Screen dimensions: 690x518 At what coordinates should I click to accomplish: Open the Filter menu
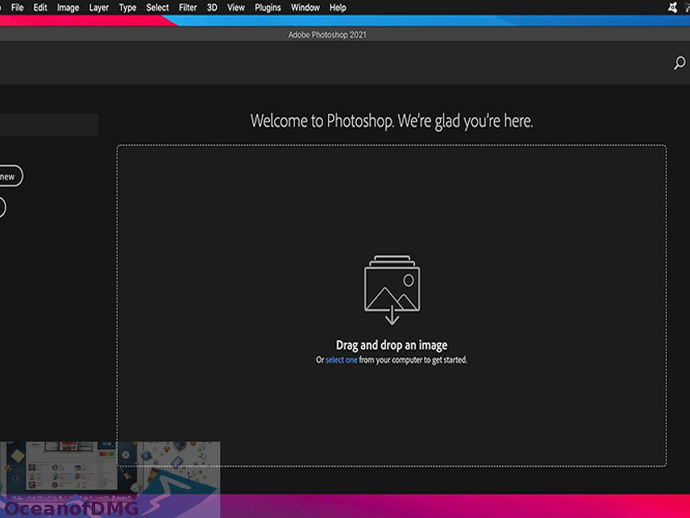188,7
